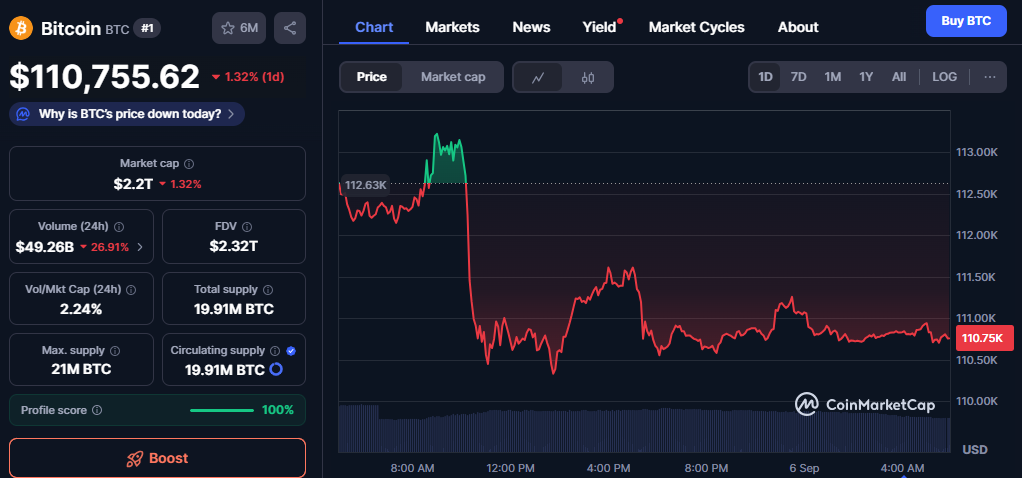Select the Price chart toggle
Viewport: 1022px width, 478px height.
372,77
